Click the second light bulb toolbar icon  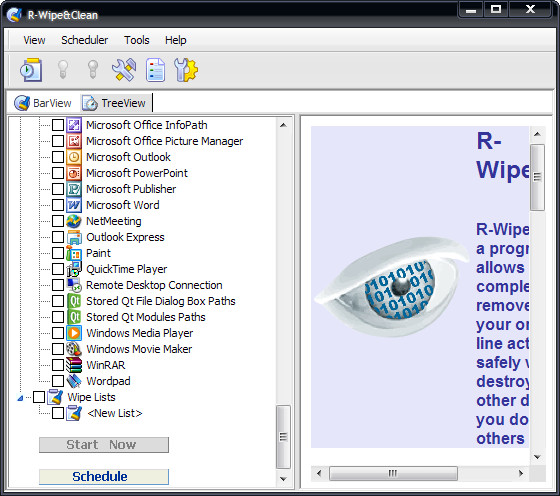coord(93,69)
